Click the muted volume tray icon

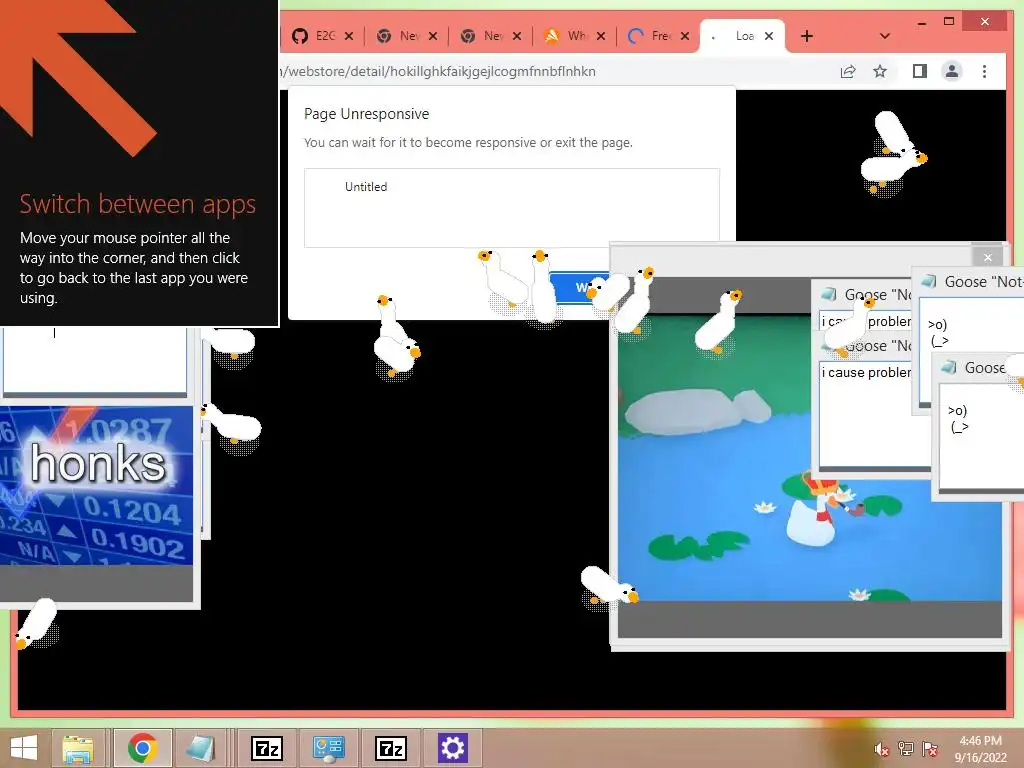[881, 748]
